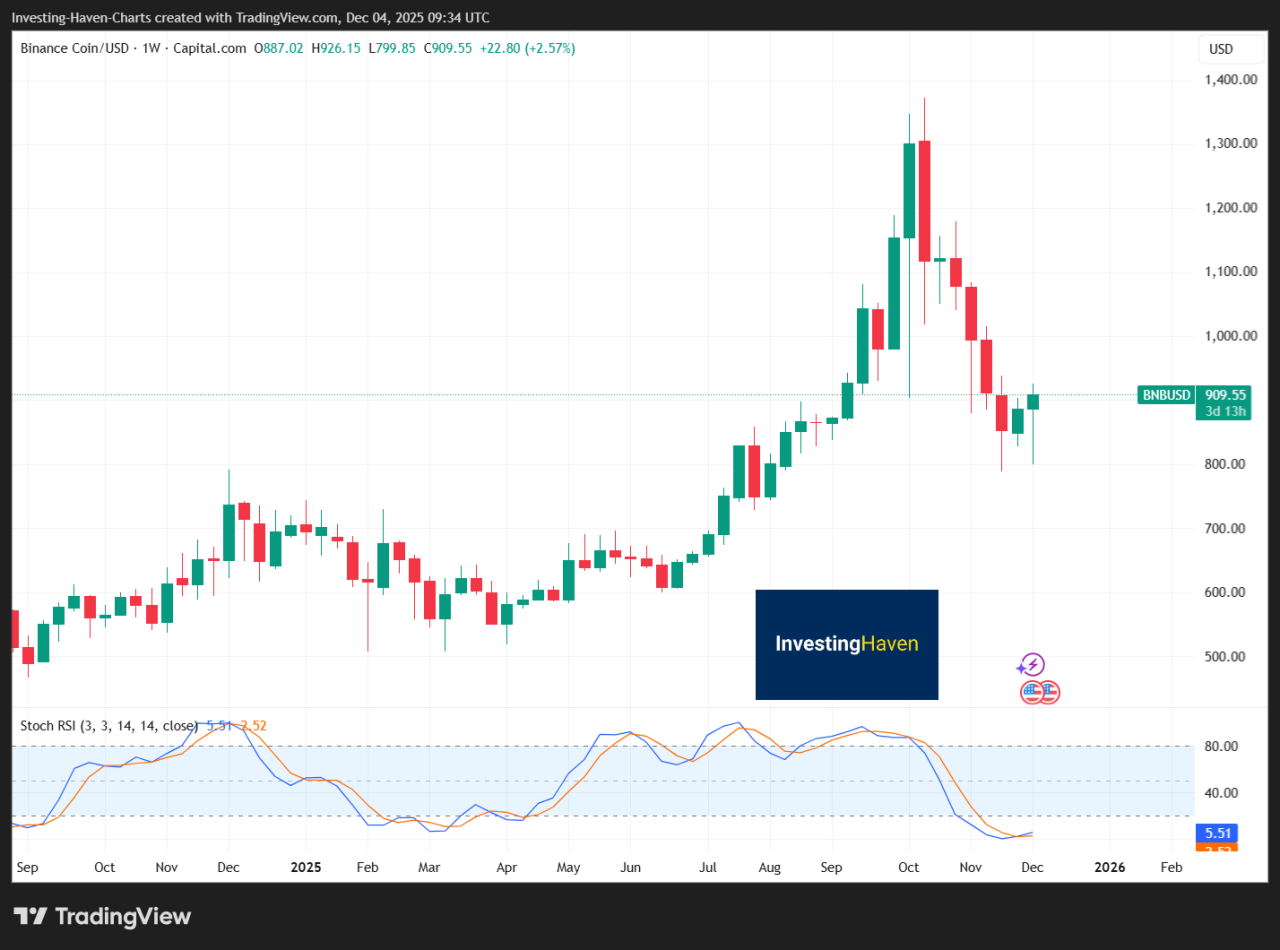1280x950 pixels.
Task: Click the green BNBUSD symbol price tag
Action: tap(1166, 395)
